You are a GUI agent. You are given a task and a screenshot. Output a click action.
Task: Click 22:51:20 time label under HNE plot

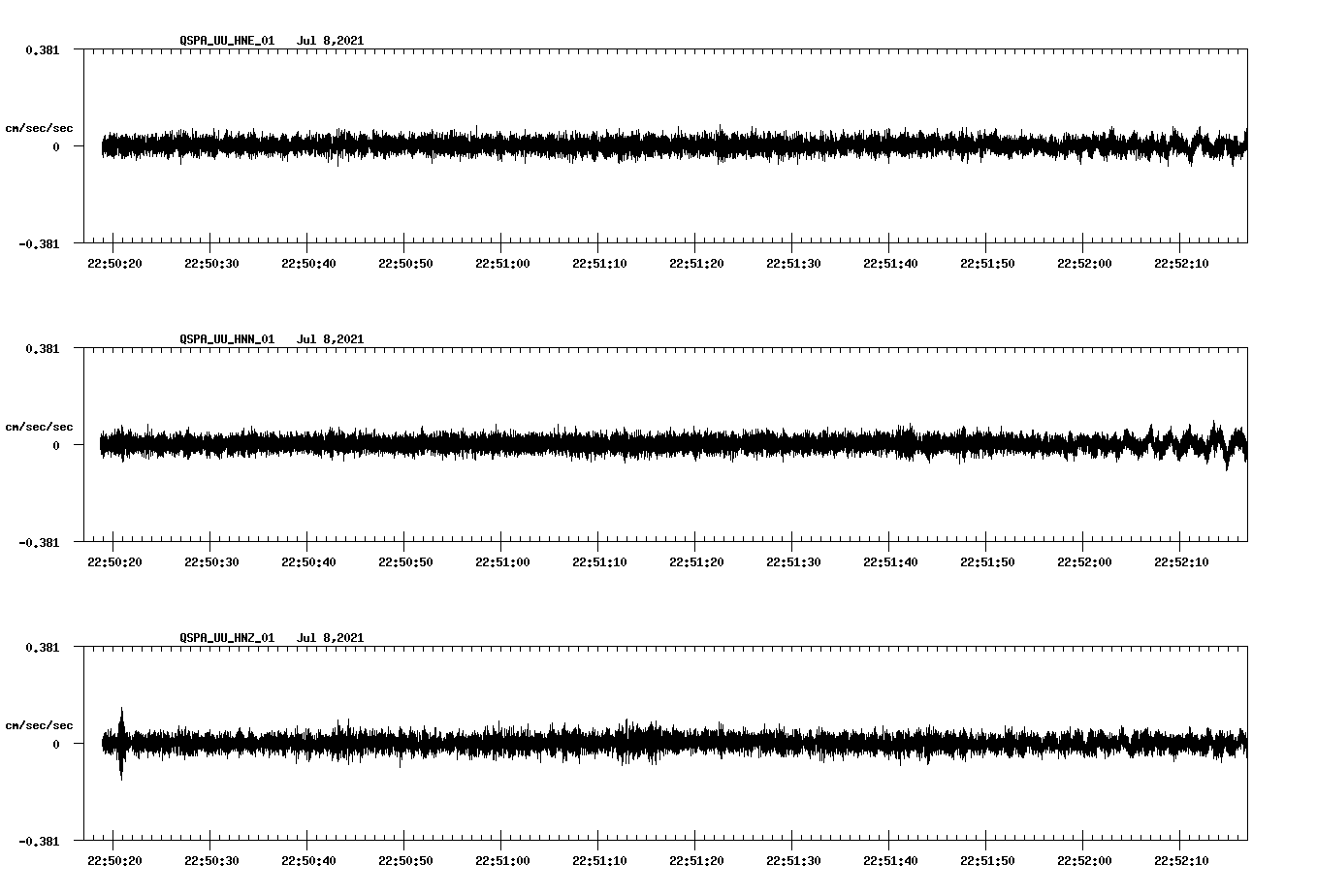[x=696, y=264]
